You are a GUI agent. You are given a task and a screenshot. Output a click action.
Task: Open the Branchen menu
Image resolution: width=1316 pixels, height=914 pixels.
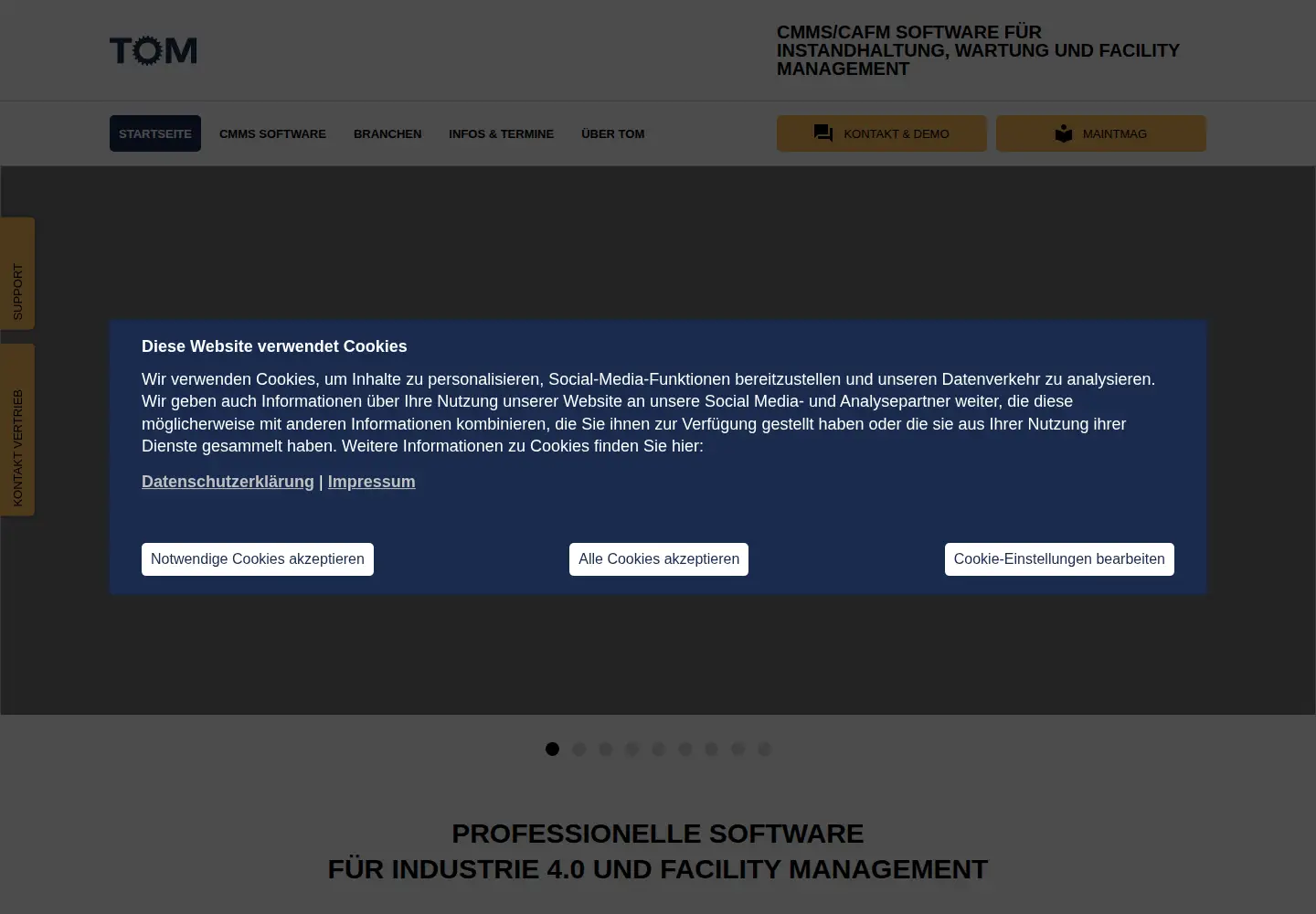coord(387,133)
